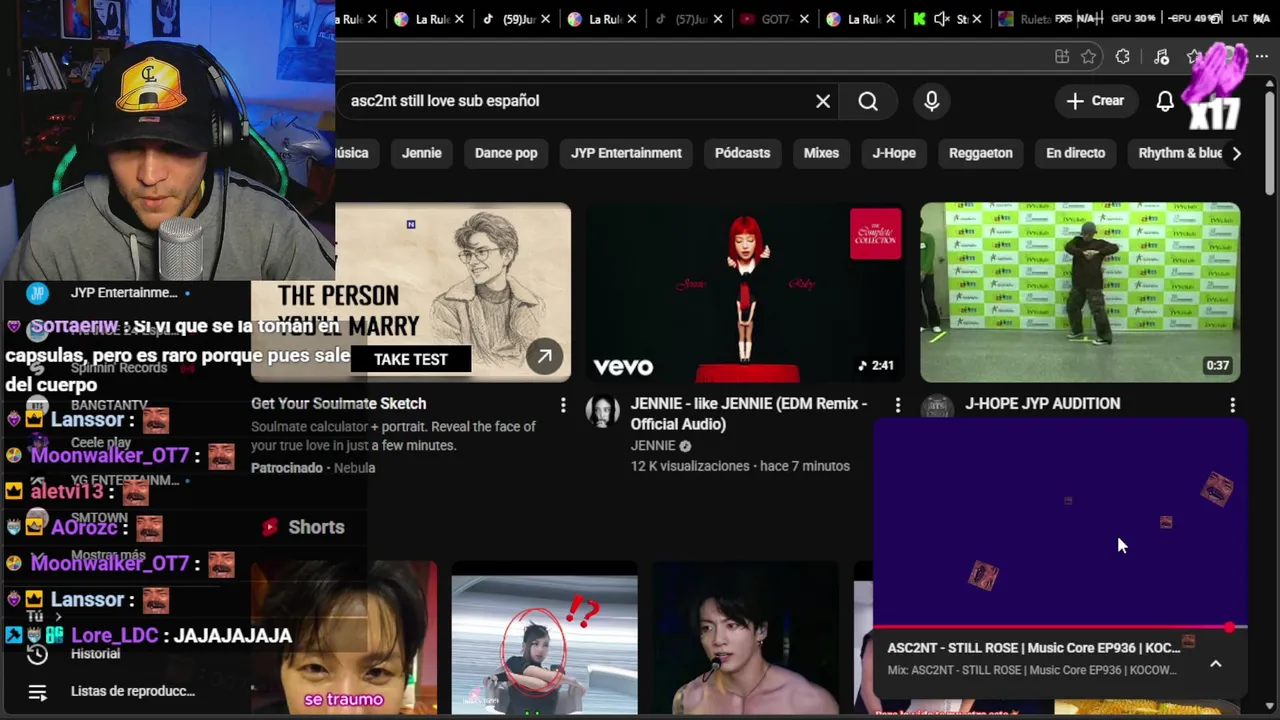The height and width of the screenshot is (720, 1280).
Task: Click the TAKE TEST ad button
Action: (x=411, y=359)
